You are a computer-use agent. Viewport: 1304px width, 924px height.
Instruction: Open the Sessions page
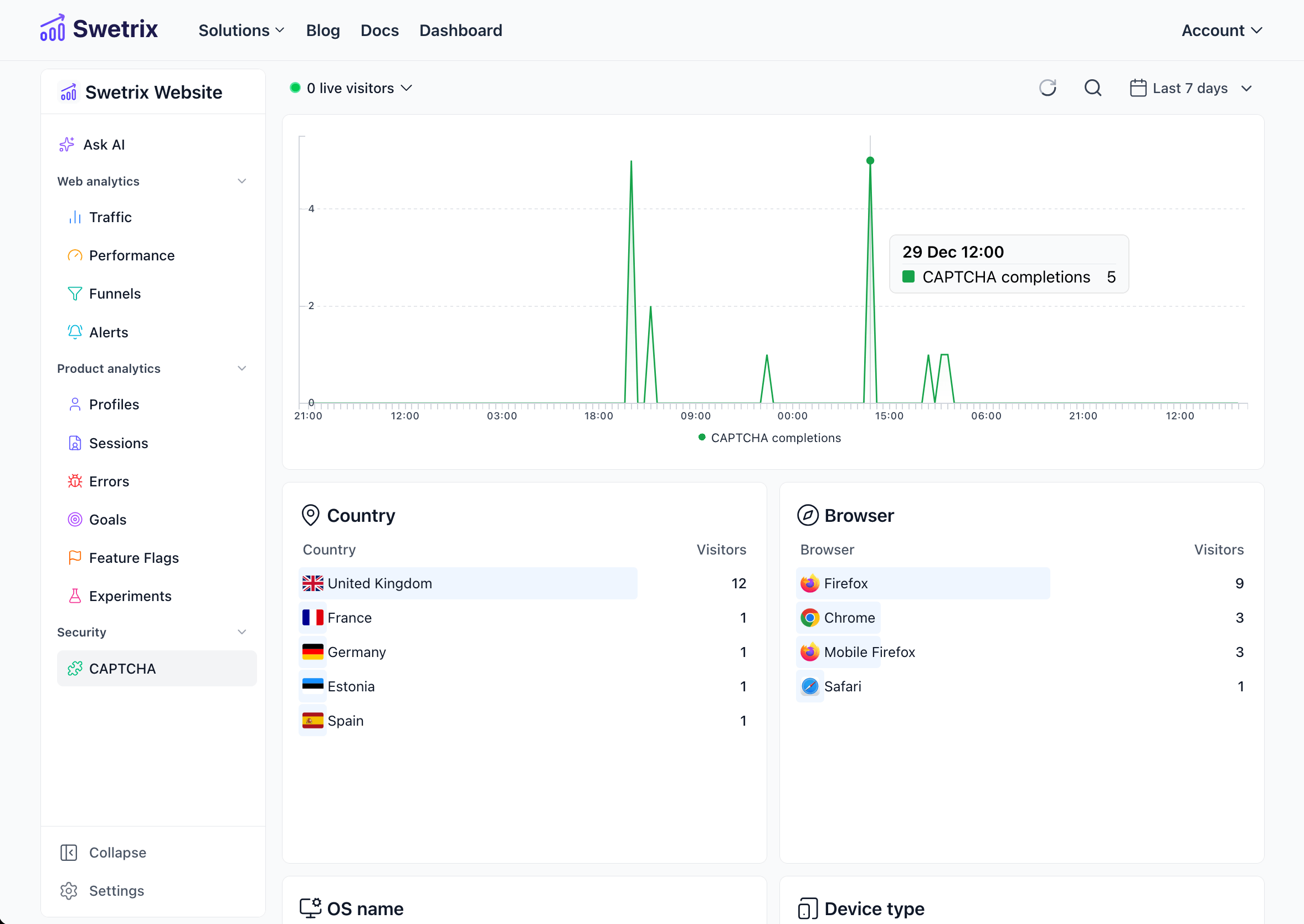pos(119,443)
